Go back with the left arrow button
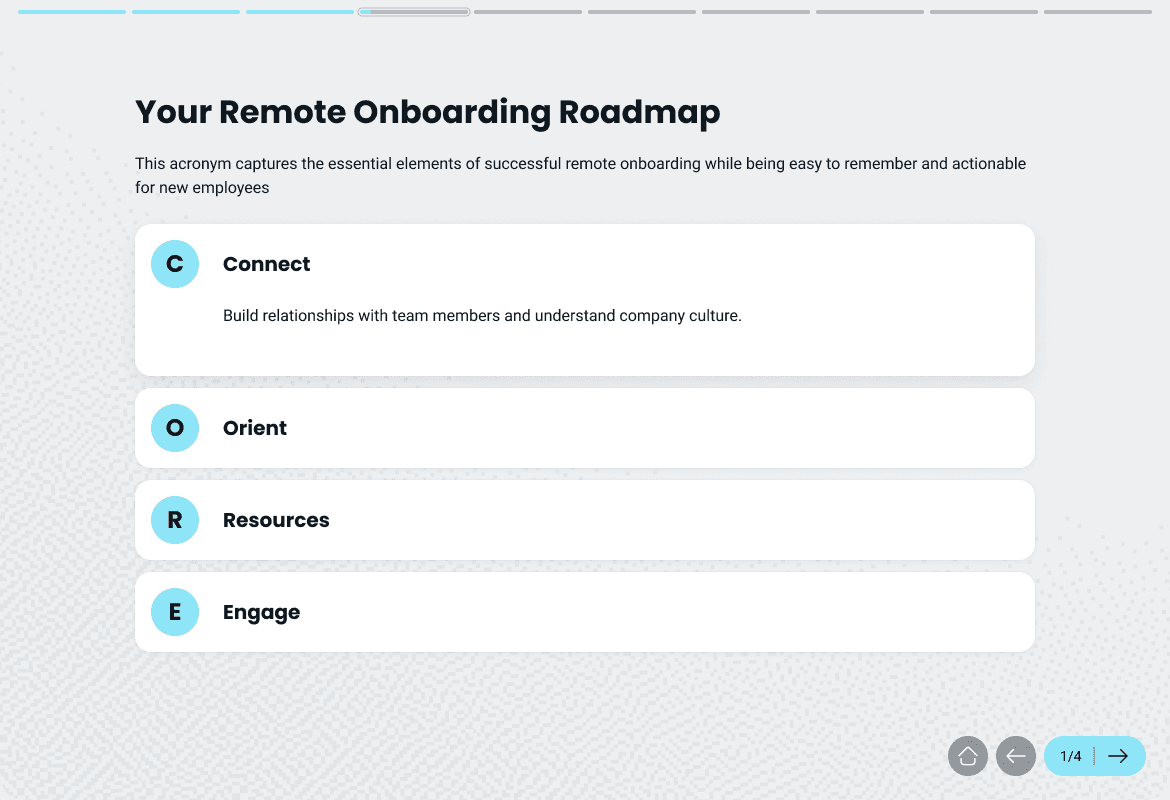 click(1016, 756)
